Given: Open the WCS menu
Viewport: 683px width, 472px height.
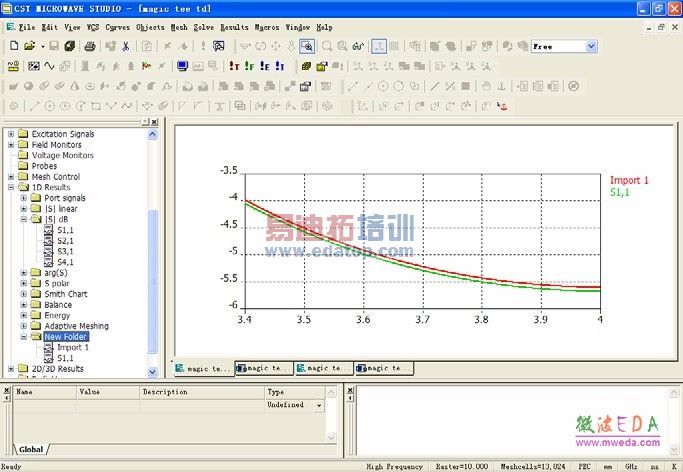Looking at the screenshot, I should click(93, 27).
